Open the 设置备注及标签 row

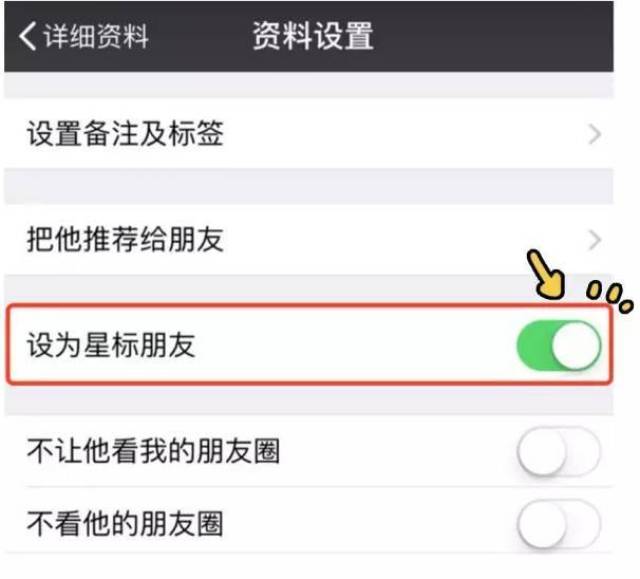(309, 133)
